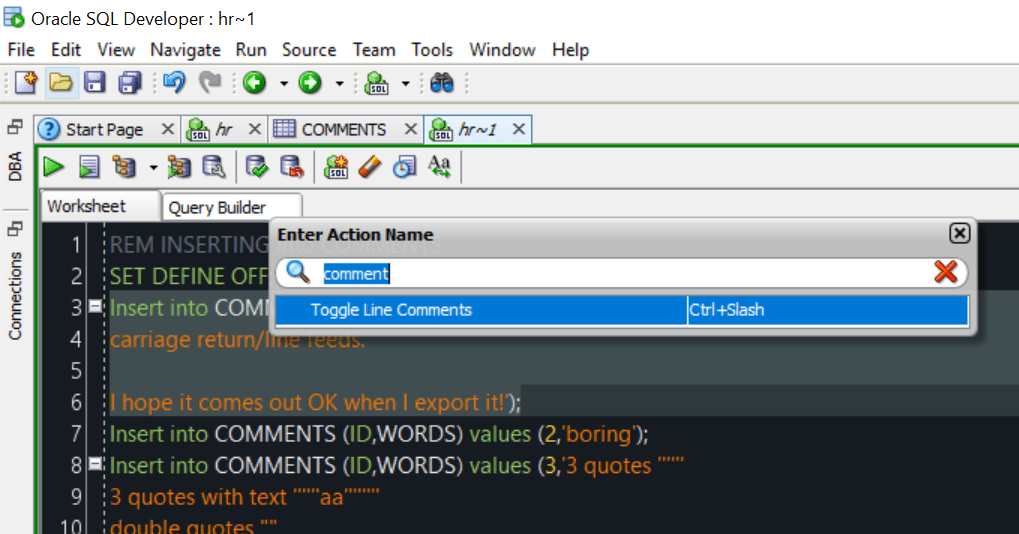This screenshot has width=1019, height=534.
Task: Open the View menu
Action: point(116,50)
